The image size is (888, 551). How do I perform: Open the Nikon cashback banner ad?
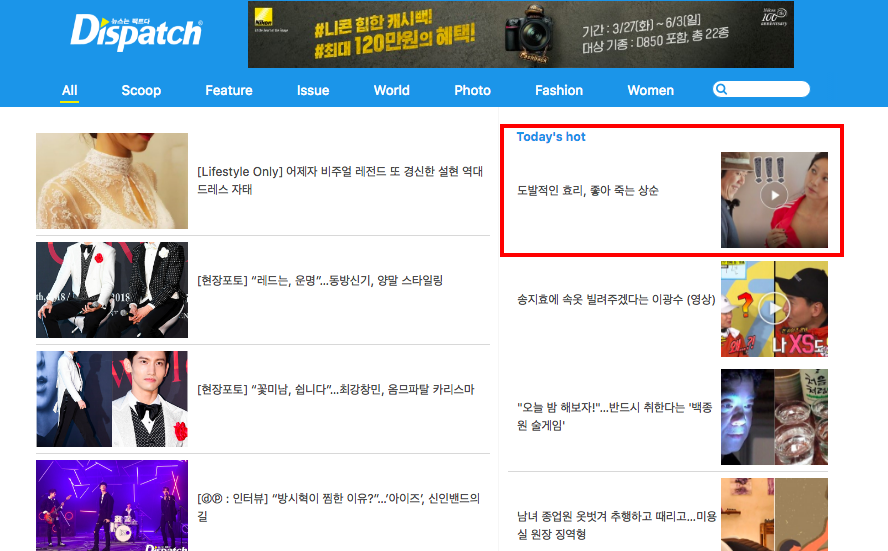(x=520, y=35)
